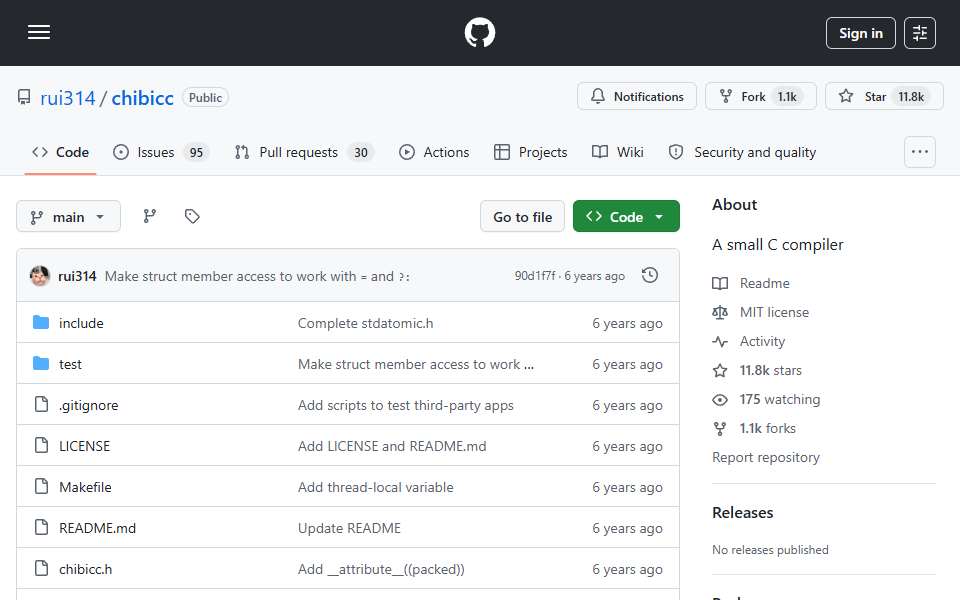Image resolution: width=960 pixels, height=600 pixels.
Task: Click the eye icon beside 175 watching
Action: pyautogui.click(x=720, y=400)
